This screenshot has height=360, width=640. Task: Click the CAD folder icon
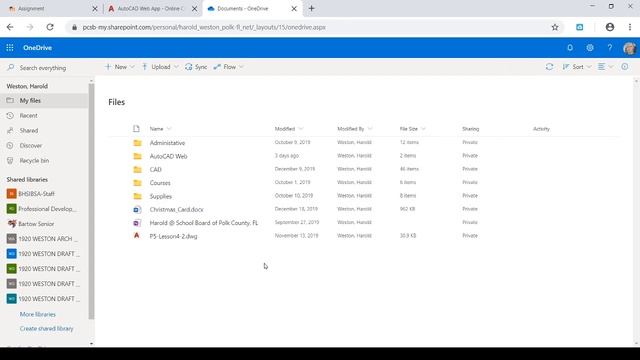point(138,169)
